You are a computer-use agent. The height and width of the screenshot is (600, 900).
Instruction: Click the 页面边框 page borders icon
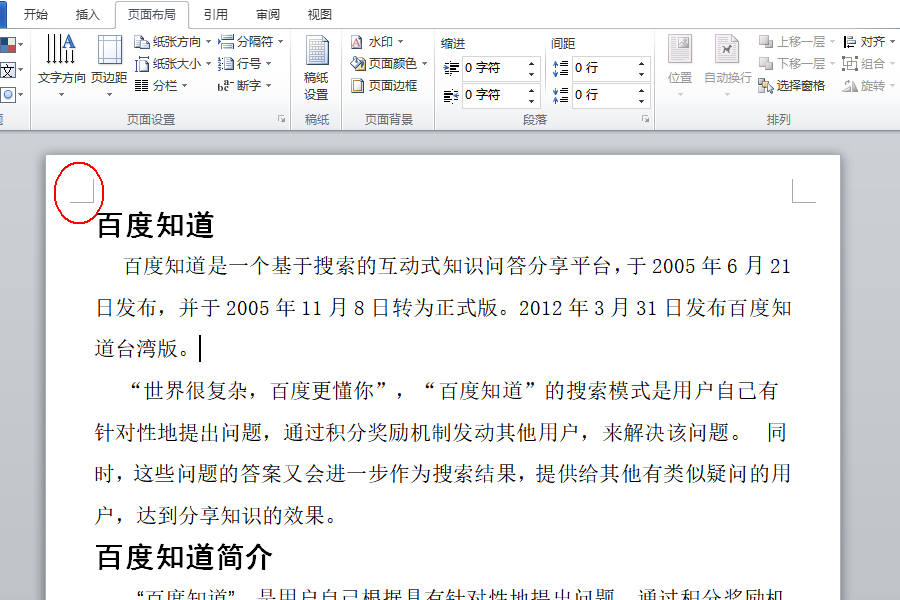(358, 86)
